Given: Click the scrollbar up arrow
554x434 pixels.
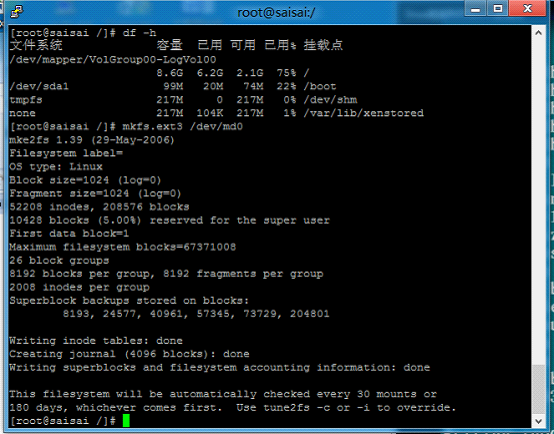Looking at the screenshot, I should click(538, 33).
